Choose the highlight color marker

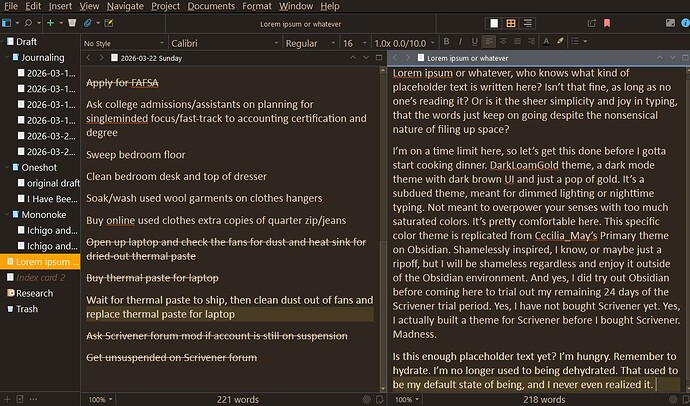[x=560, y=42]
